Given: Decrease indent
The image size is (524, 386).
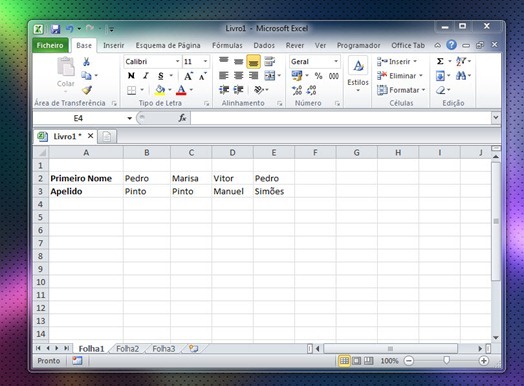Looking at the screenshot, I should point(224,90).
